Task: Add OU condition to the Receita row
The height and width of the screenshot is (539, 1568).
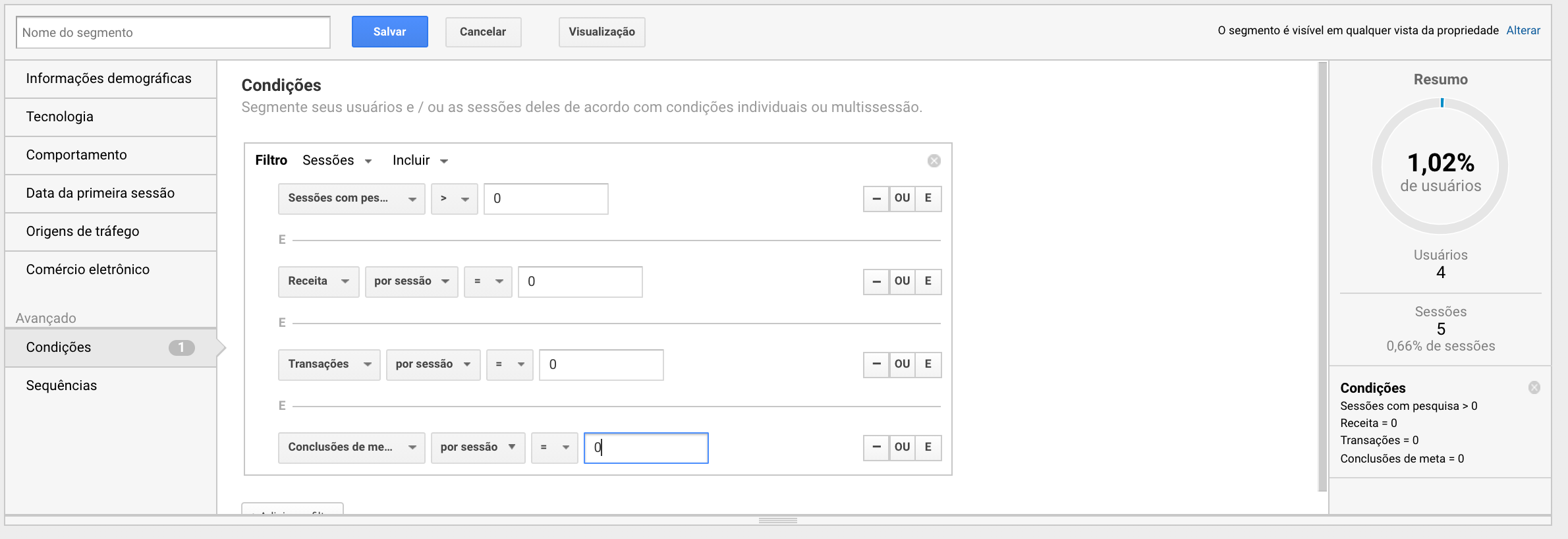Action: coord(902,281)
